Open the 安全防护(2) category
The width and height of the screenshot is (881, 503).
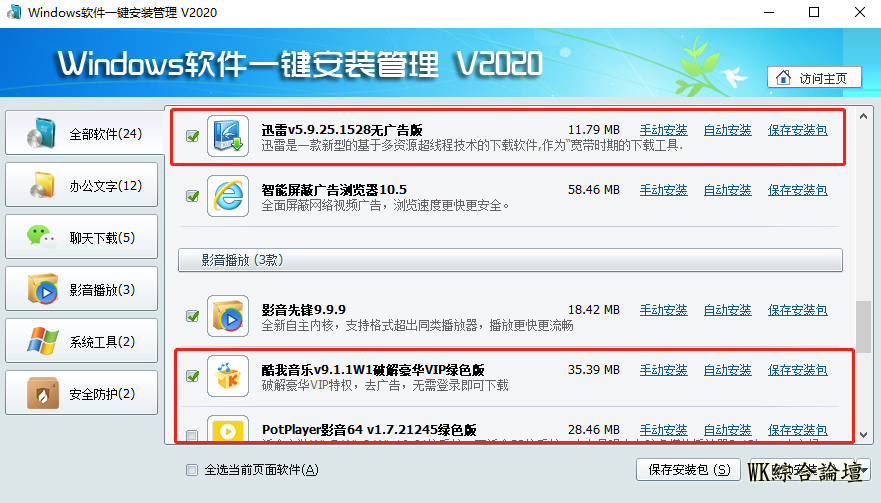[x=81, y=393]
